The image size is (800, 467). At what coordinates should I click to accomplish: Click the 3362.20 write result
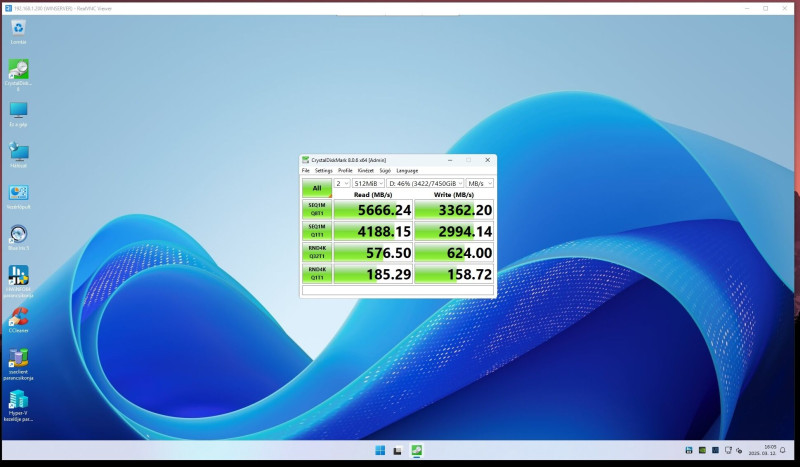[x=454, y=210]
